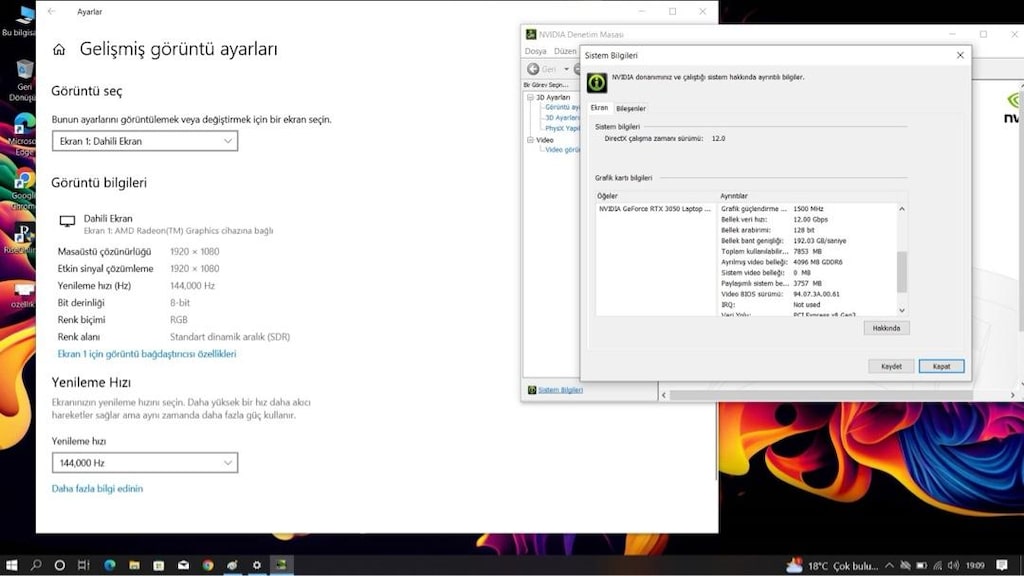Click the green info icon in Sistem Bilgileri

pos(596,83)
